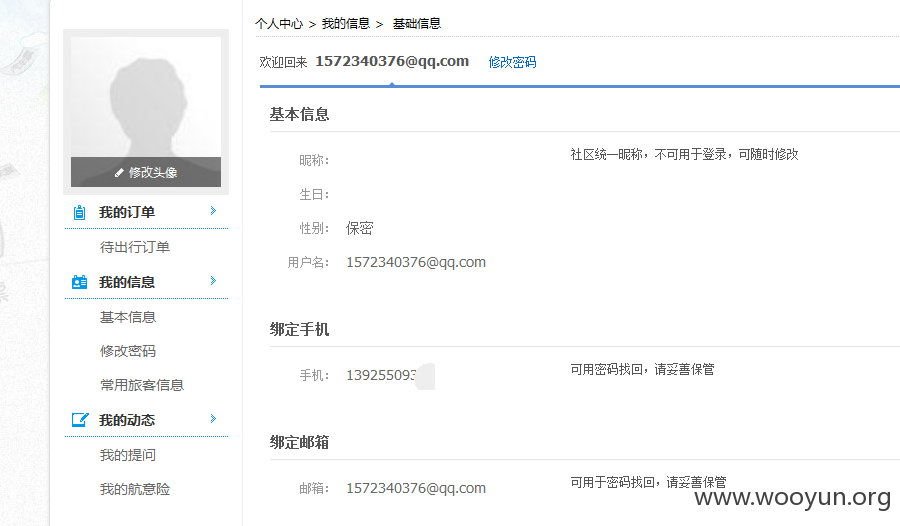900x526 pixels.
Task: Click the hint 可用密码找回，请妥善保管
Action: (x=642, y=369)
